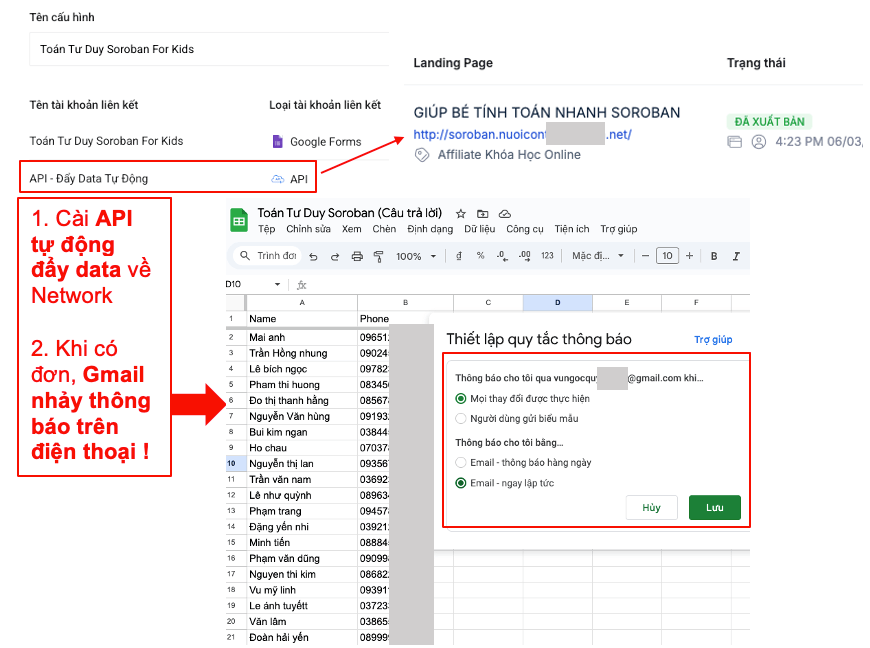The image size is (870, 648).
Task: Open the Trợ giúp menu in menu bar
Action: tap(619, 229)
